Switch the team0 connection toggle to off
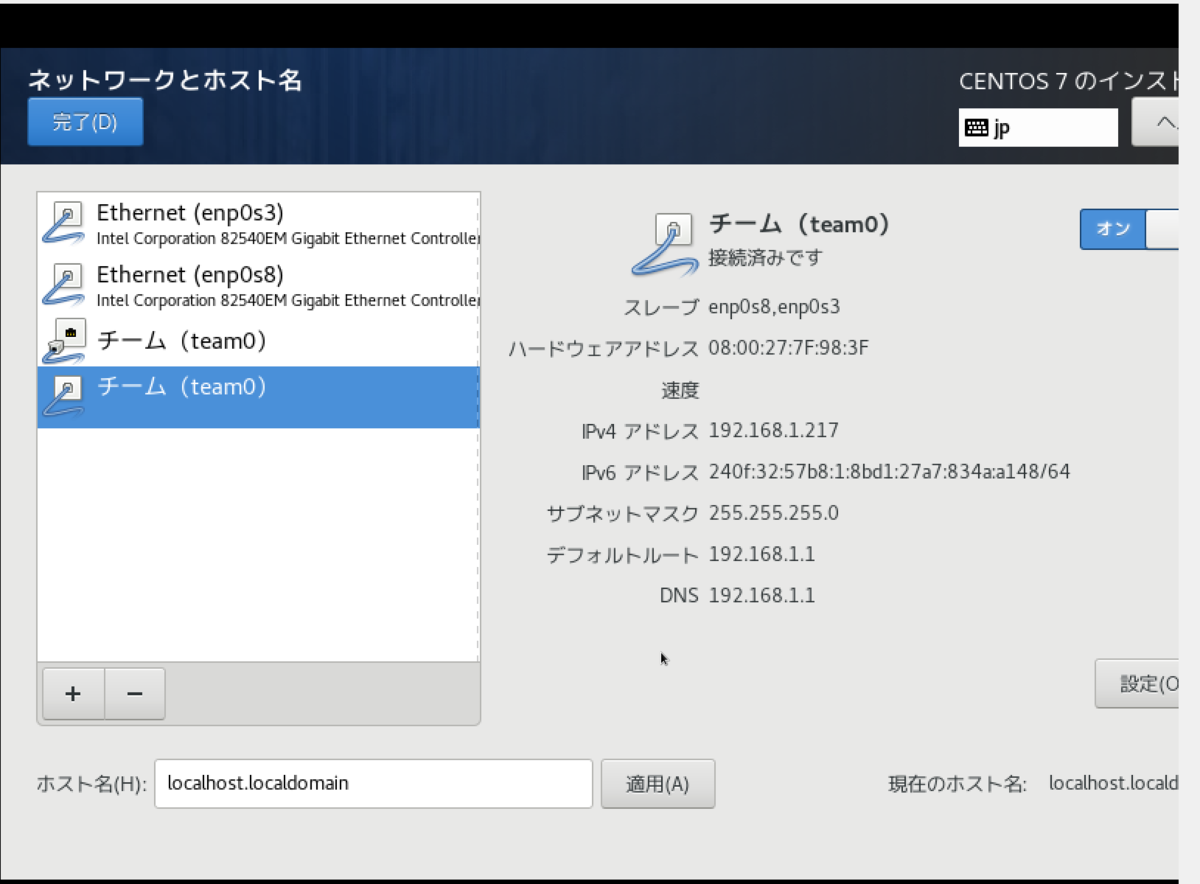The height and width of the screenshot is (884, 1200). [x=1112, y=229]
